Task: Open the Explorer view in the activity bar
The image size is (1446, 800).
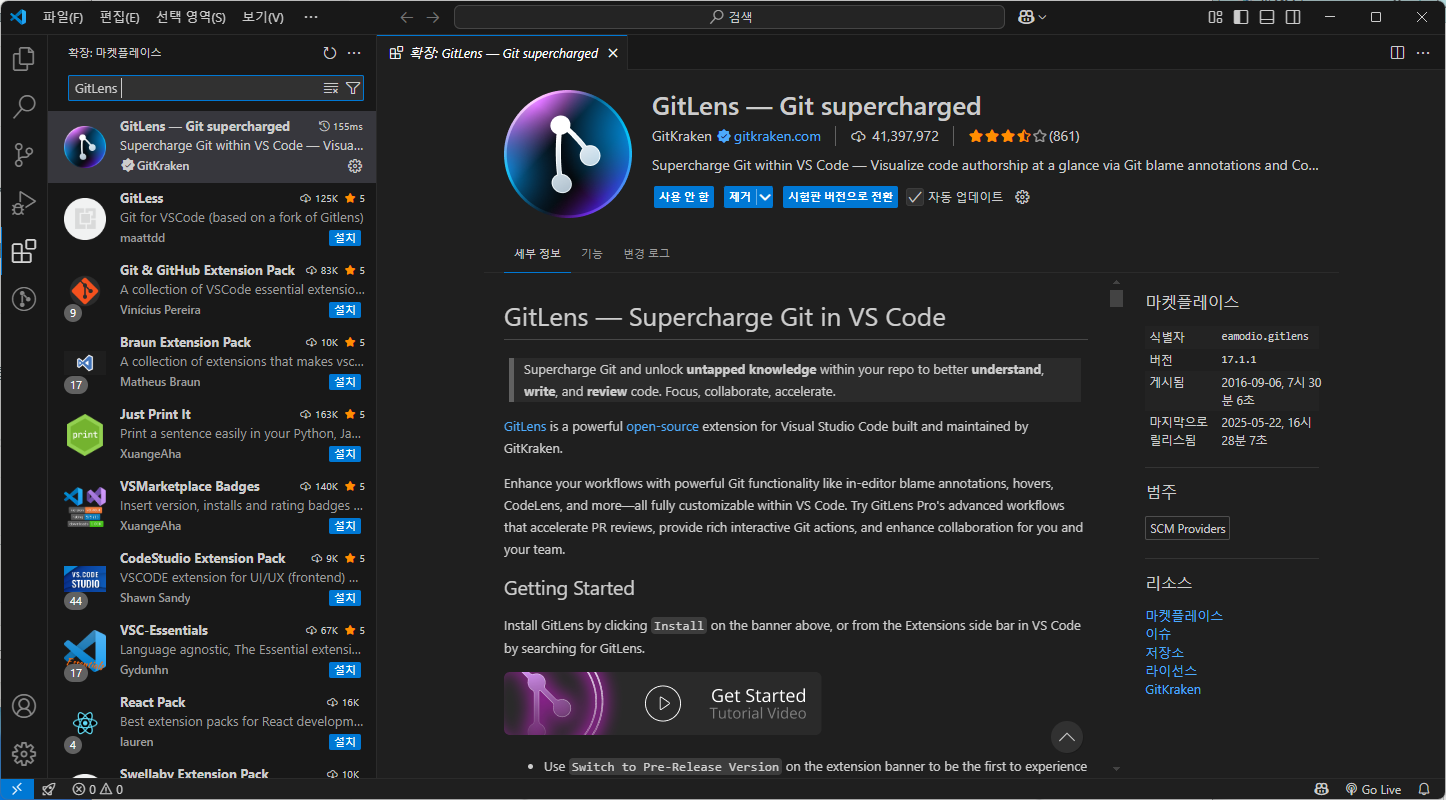Action: point(24,59)
